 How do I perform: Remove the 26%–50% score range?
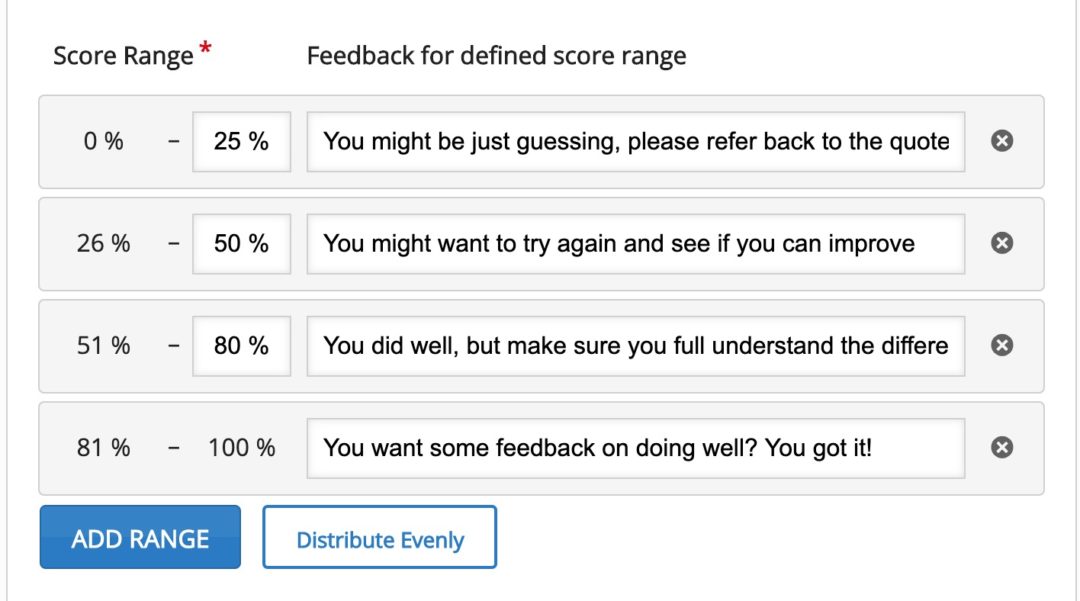tap(1001, 244)
